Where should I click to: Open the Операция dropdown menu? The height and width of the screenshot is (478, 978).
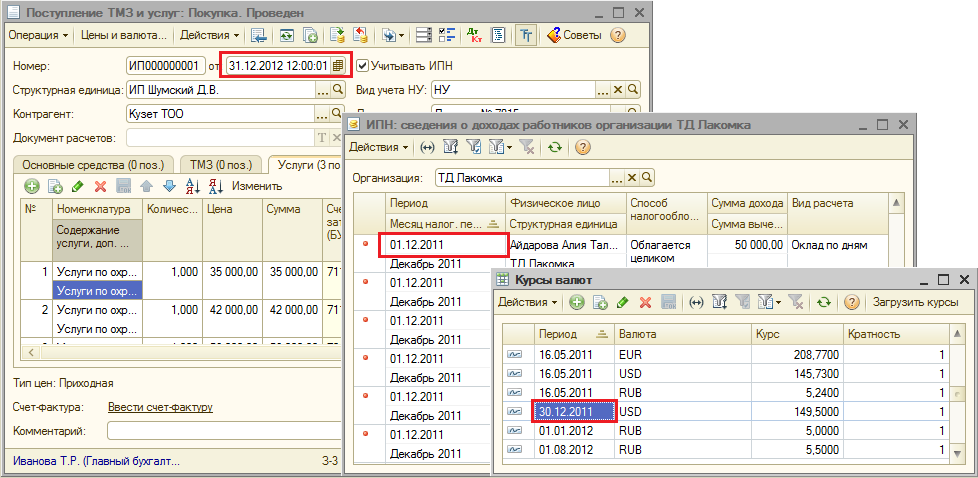38,36
